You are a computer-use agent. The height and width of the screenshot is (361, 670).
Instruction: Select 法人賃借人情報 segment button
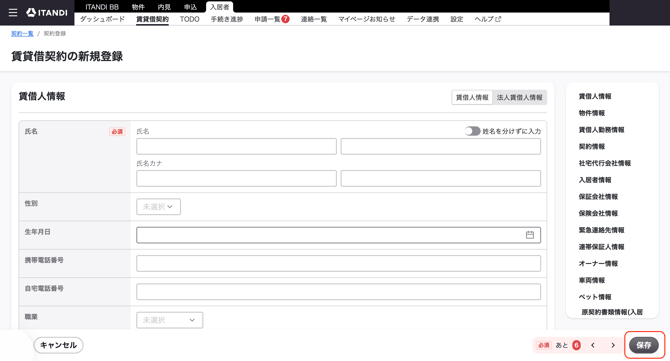tap(520, 97)
